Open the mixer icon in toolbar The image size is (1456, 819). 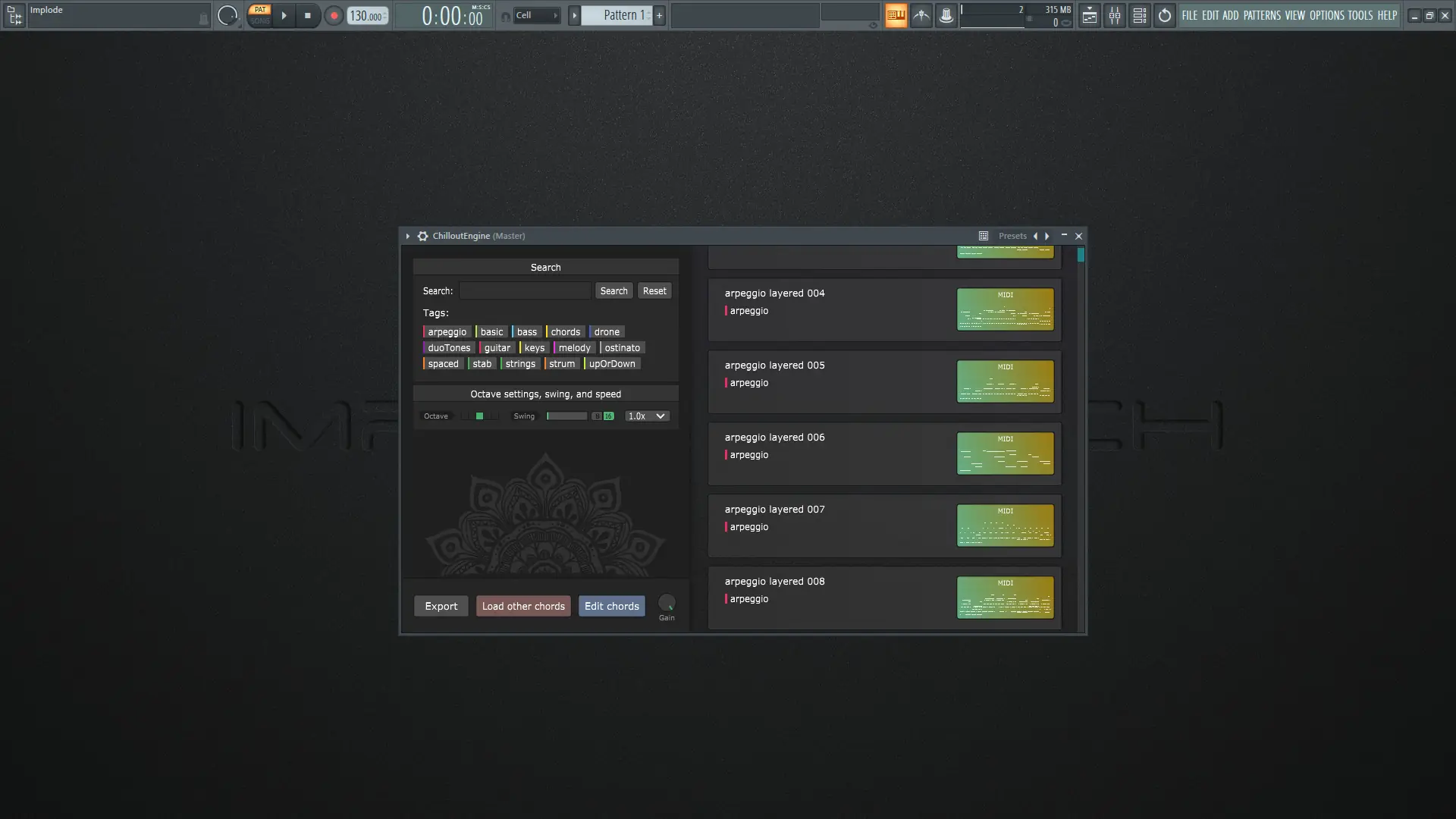click(x=1114, y=15)
